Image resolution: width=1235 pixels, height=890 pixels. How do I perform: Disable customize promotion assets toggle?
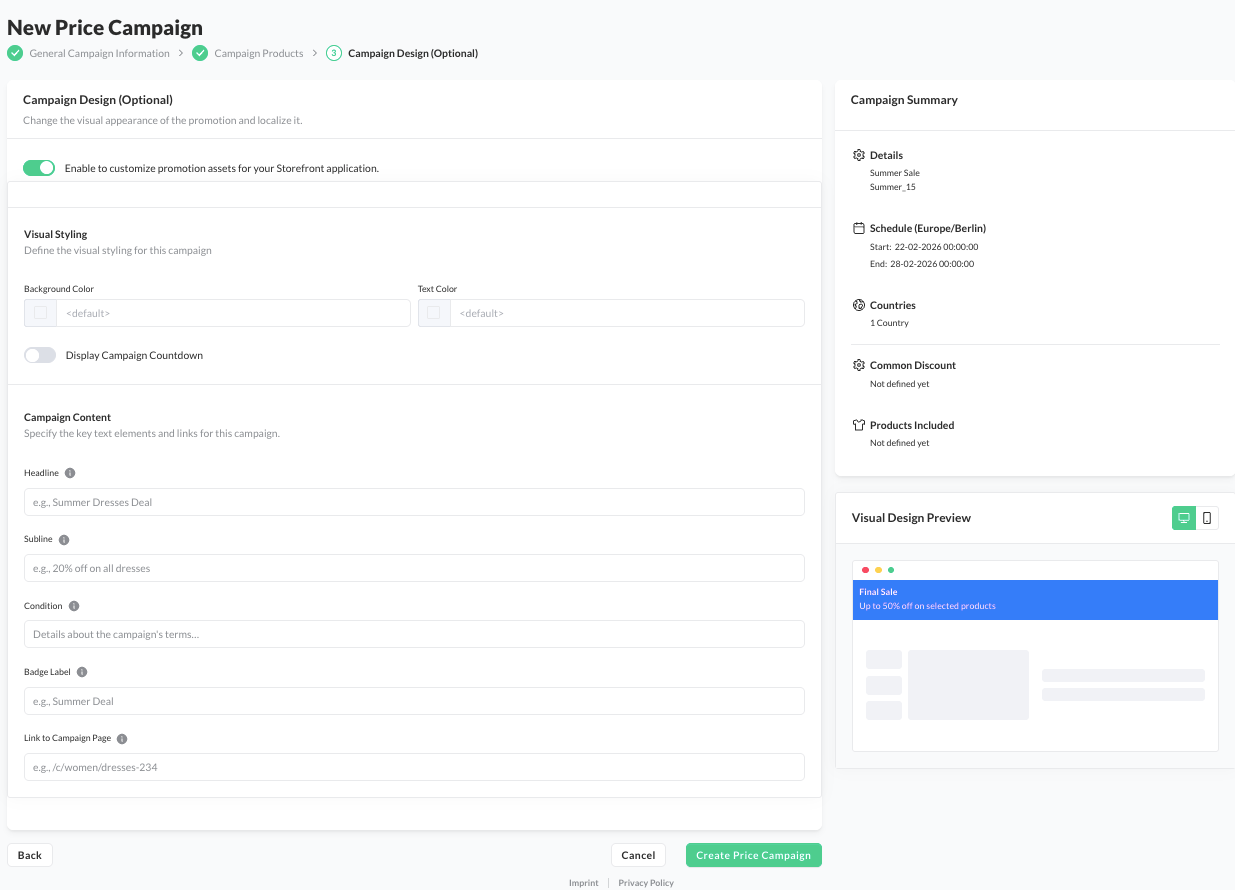(x=40, y=168)
